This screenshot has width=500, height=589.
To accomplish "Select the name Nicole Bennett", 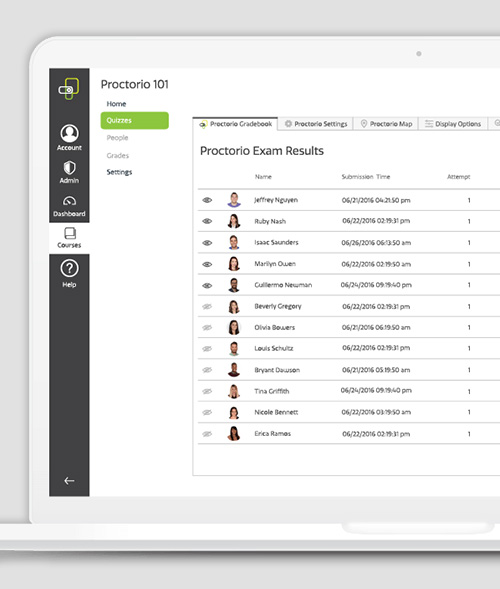I will point(276,412).
